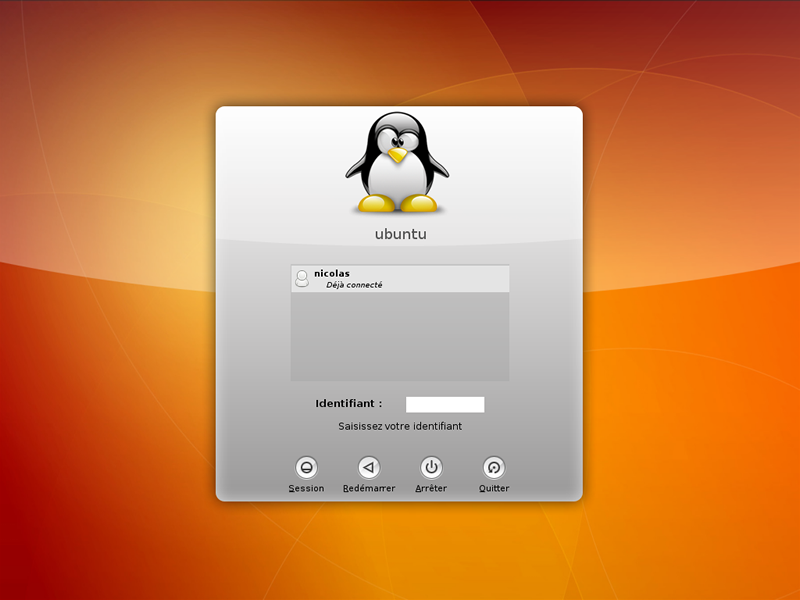Click "Saisissez votre identifiant" hint text
800x600 pixels.
400,426
